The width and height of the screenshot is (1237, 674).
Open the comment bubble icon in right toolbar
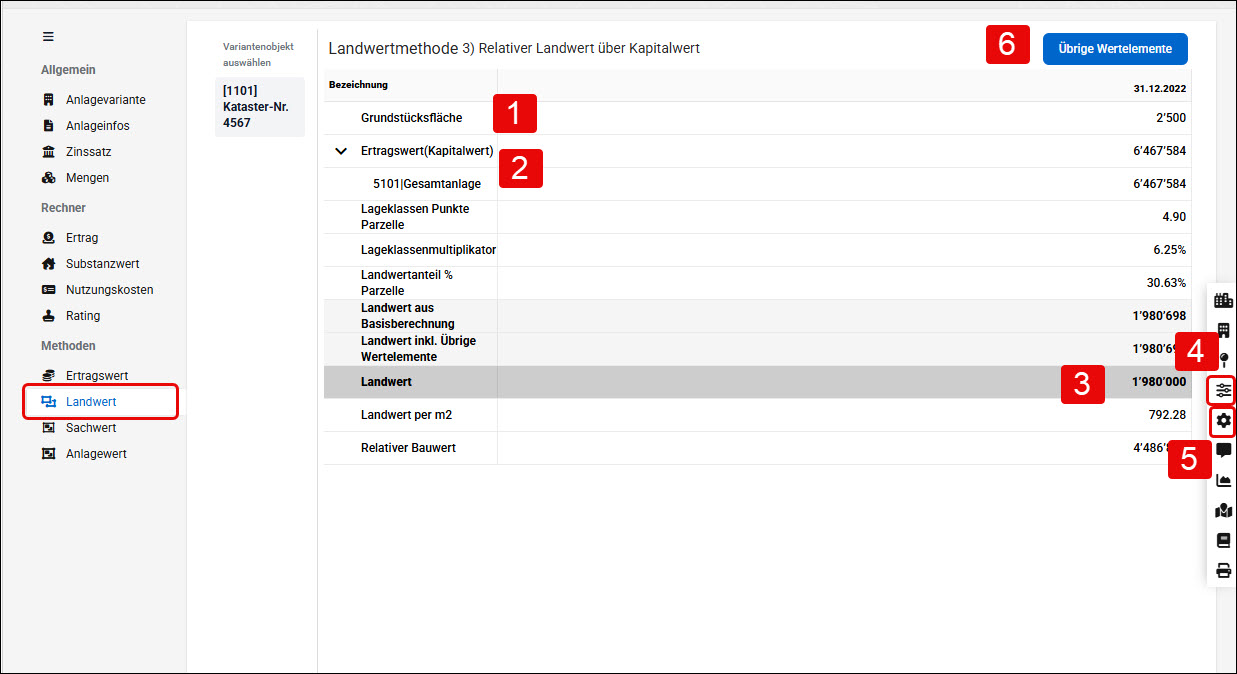pos(1223,451)
